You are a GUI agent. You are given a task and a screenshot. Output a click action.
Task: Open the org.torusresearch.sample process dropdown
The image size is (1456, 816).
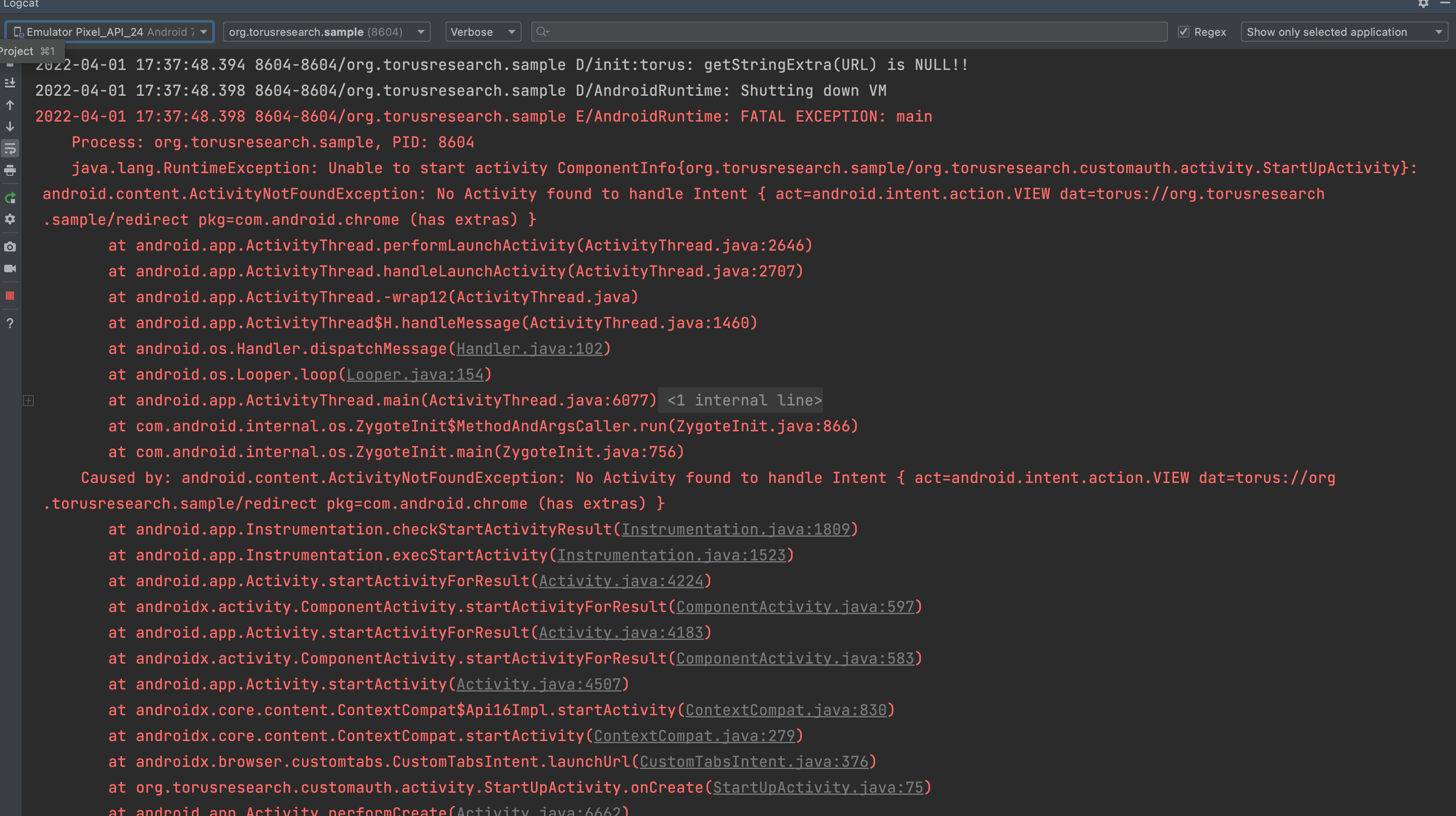327,32
